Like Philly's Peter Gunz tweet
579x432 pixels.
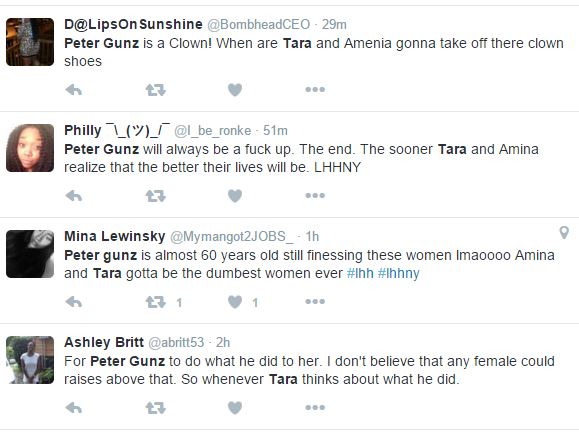(235, 196)
